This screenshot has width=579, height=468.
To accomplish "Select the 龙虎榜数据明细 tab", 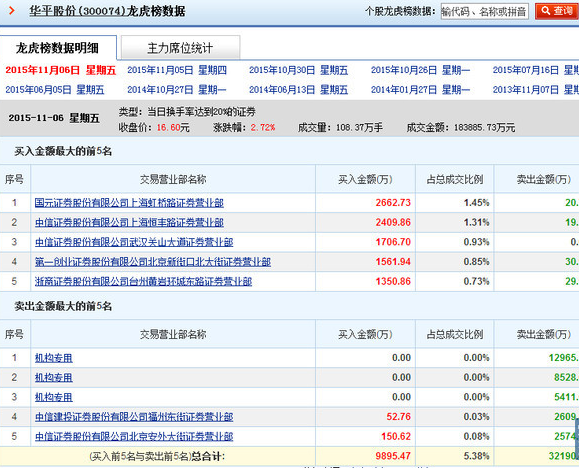I will point(58,48).
